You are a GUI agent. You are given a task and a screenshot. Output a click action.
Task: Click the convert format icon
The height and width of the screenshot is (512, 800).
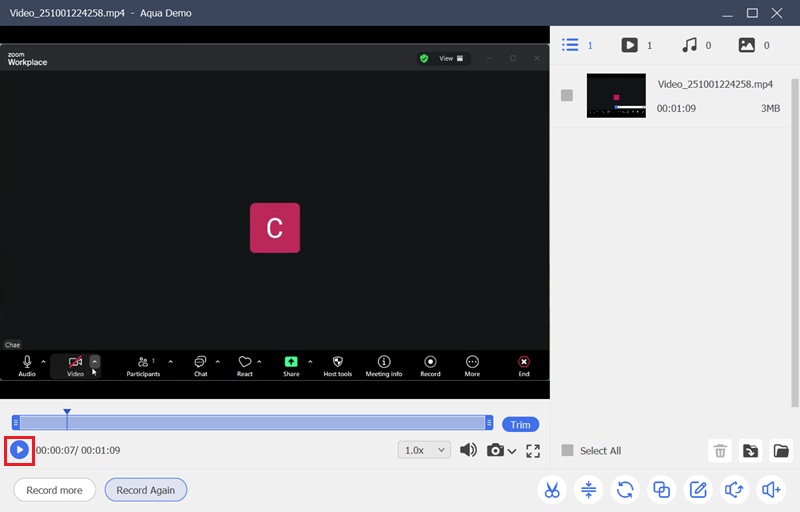pyautogui.click(x=625, y=490)
